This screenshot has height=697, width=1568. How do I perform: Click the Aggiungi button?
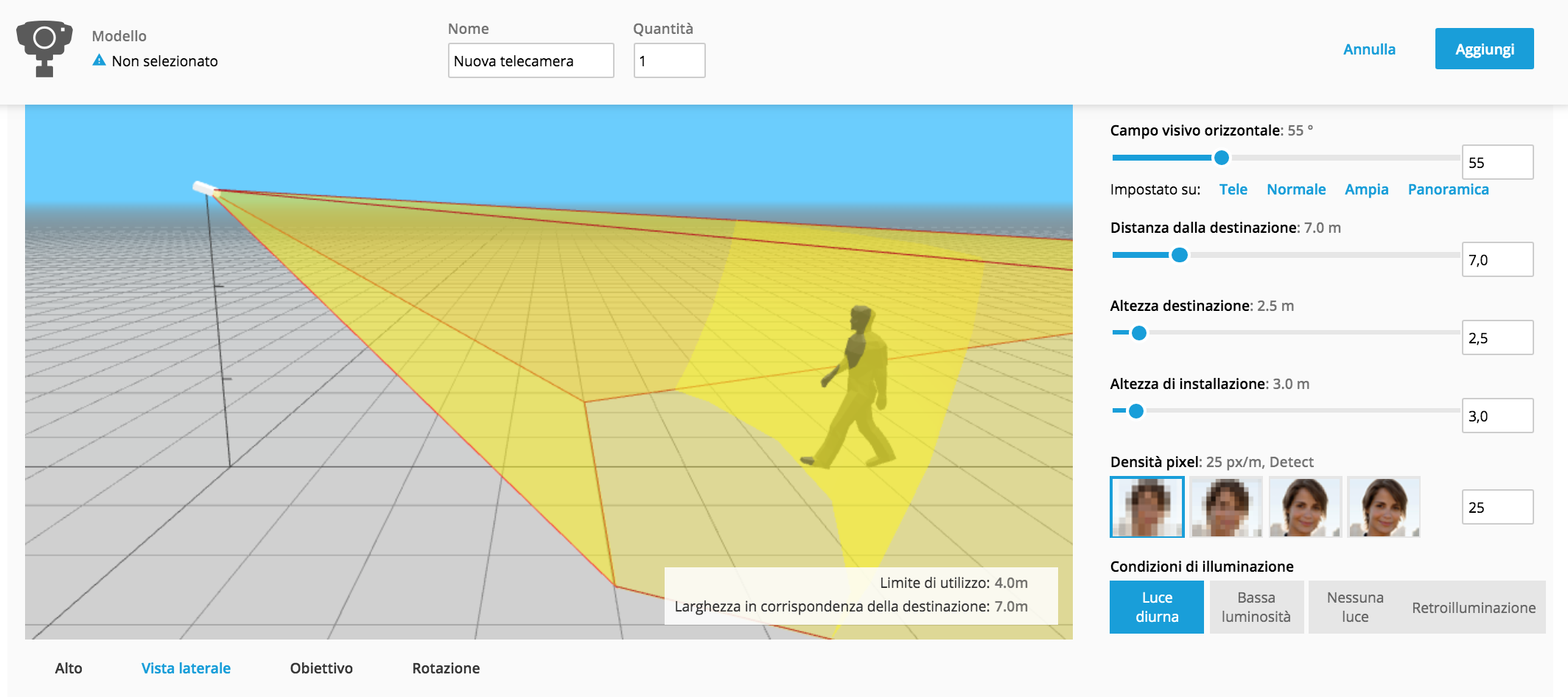coord(1484,49)
